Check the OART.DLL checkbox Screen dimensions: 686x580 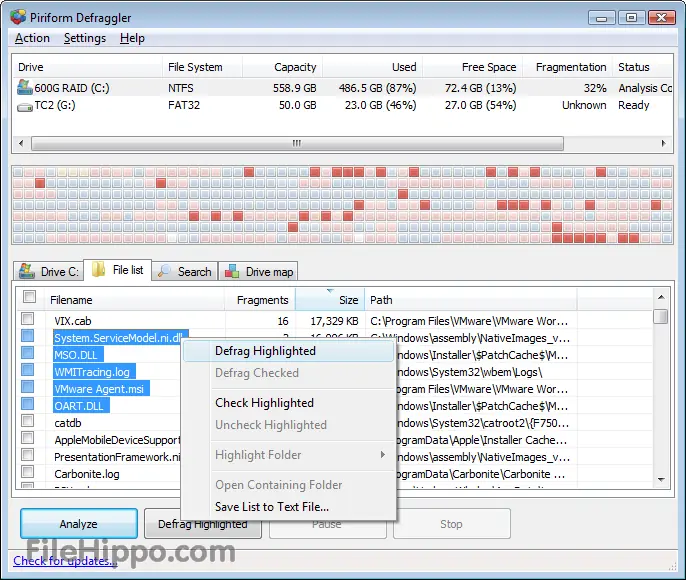point(28,404)
